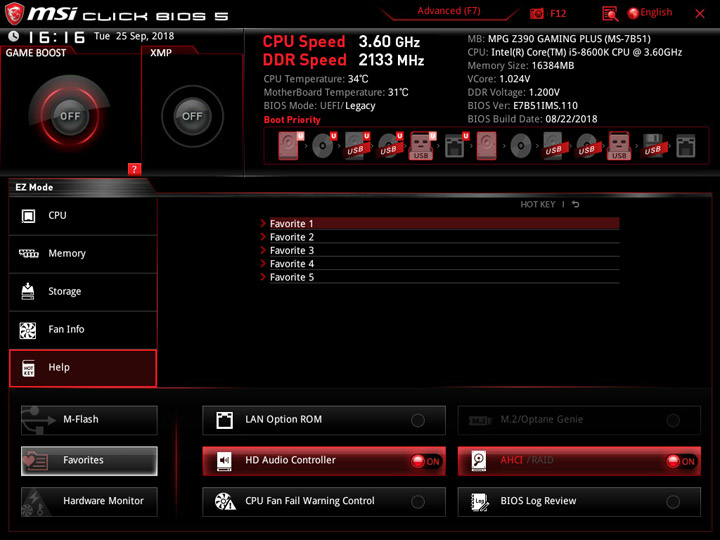
Task: Click the Help hot key icon
Action: 28,368
